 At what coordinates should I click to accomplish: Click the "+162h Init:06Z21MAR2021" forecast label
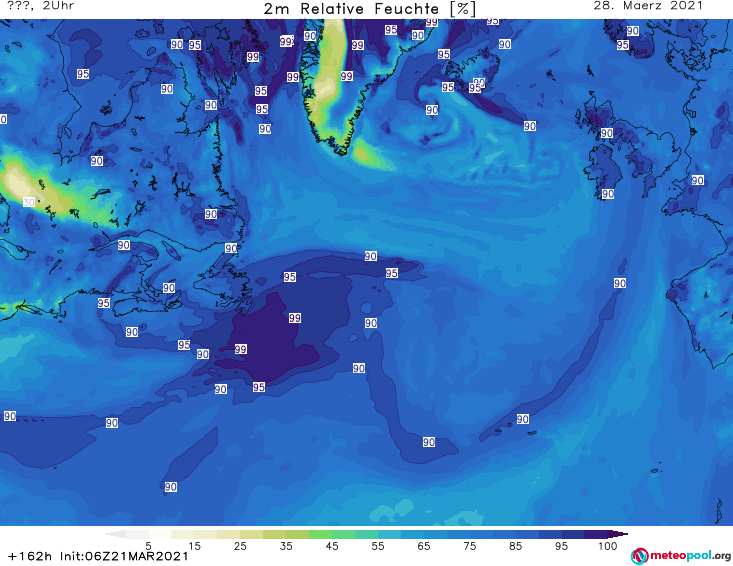tap(98, 556)
